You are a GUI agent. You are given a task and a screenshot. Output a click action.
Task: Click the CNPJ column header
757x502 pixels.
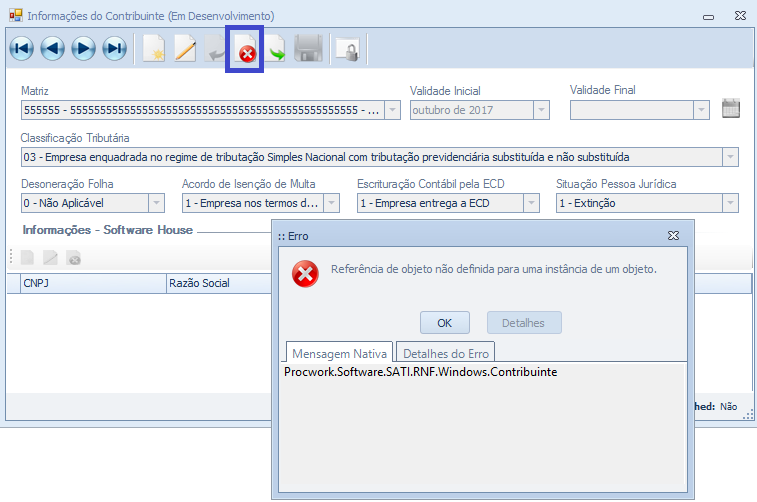pos(93,283)
